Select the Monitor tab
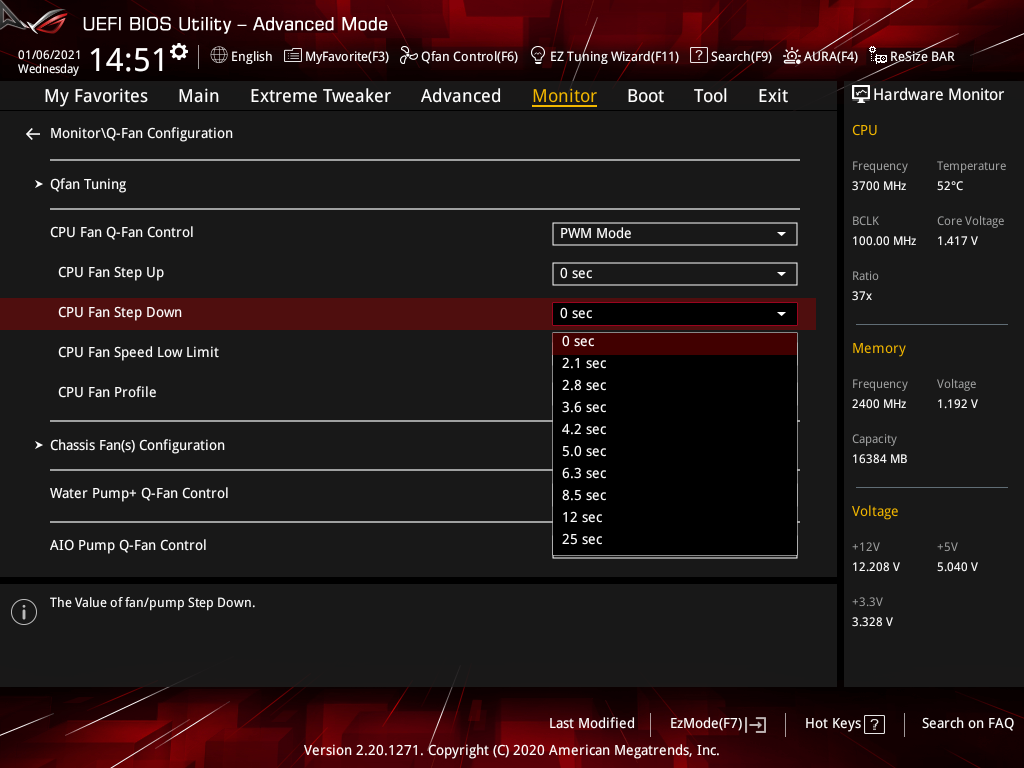Screen dimensions: 1024x768 [x=564, y=96]
